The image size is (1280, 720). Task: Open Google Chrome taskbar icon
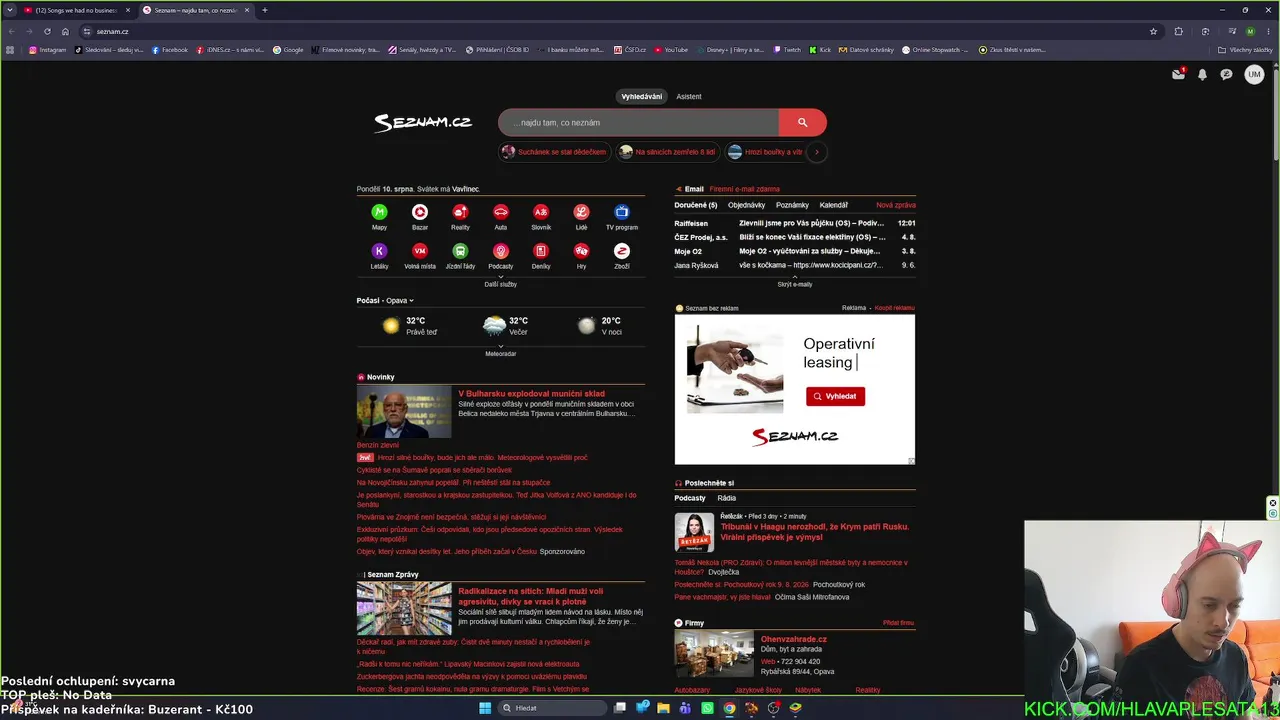(729, 708)
